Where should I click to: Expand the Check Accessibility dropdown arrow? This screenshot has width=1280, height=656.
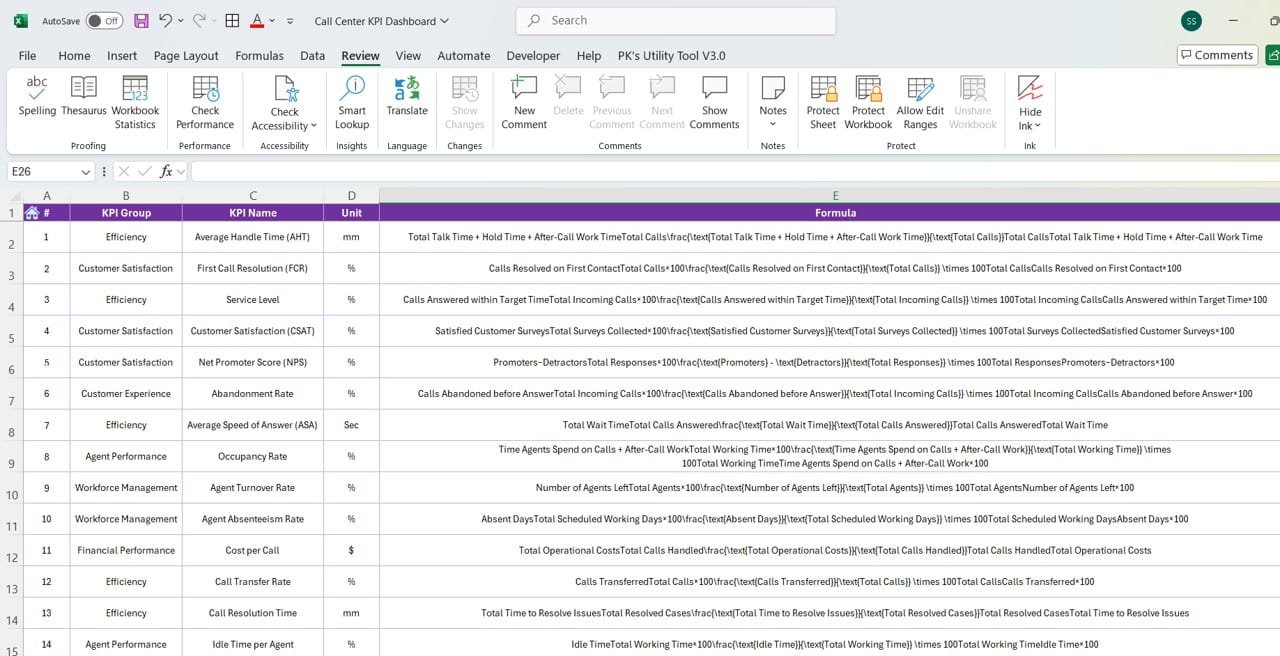tap(313, 126)
